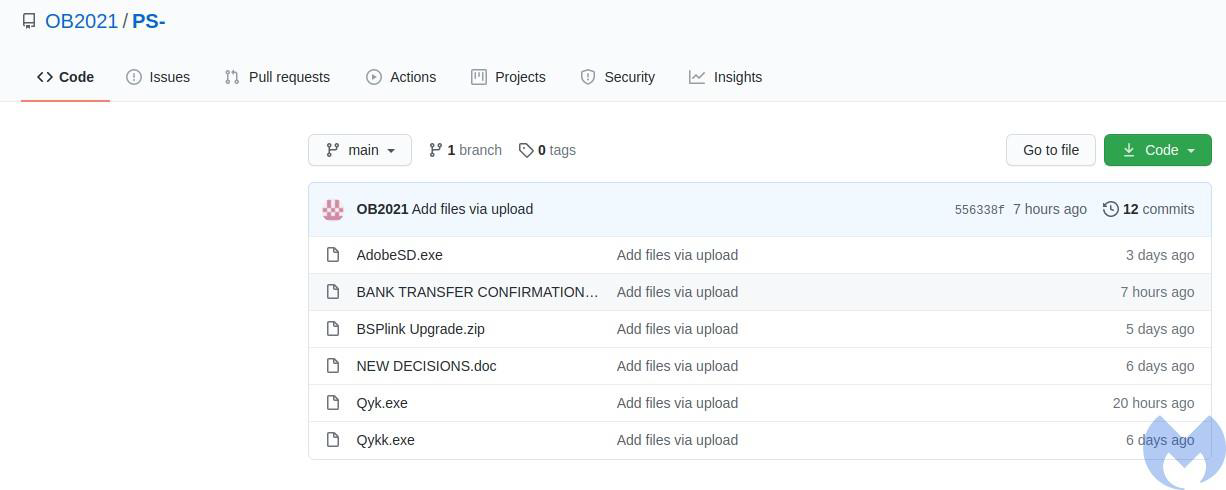
Task: Click the 556338f commit hash link
Action: (x=979, y=210)
